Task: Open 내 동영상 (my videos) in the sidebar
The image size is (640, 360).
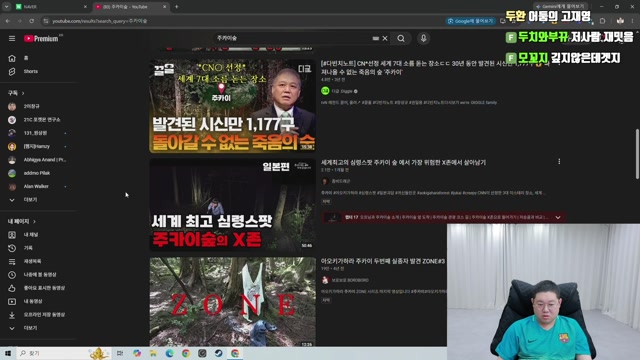Action: click(x=25, y=301)
